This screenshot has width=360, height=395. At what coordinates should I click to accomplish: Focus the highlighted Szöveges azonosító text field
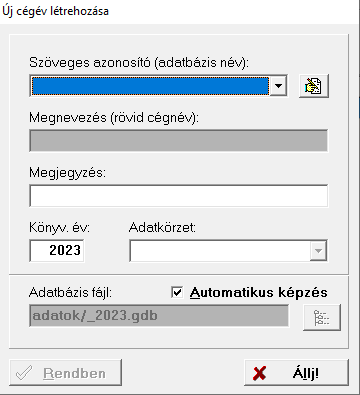click(150, 86)
